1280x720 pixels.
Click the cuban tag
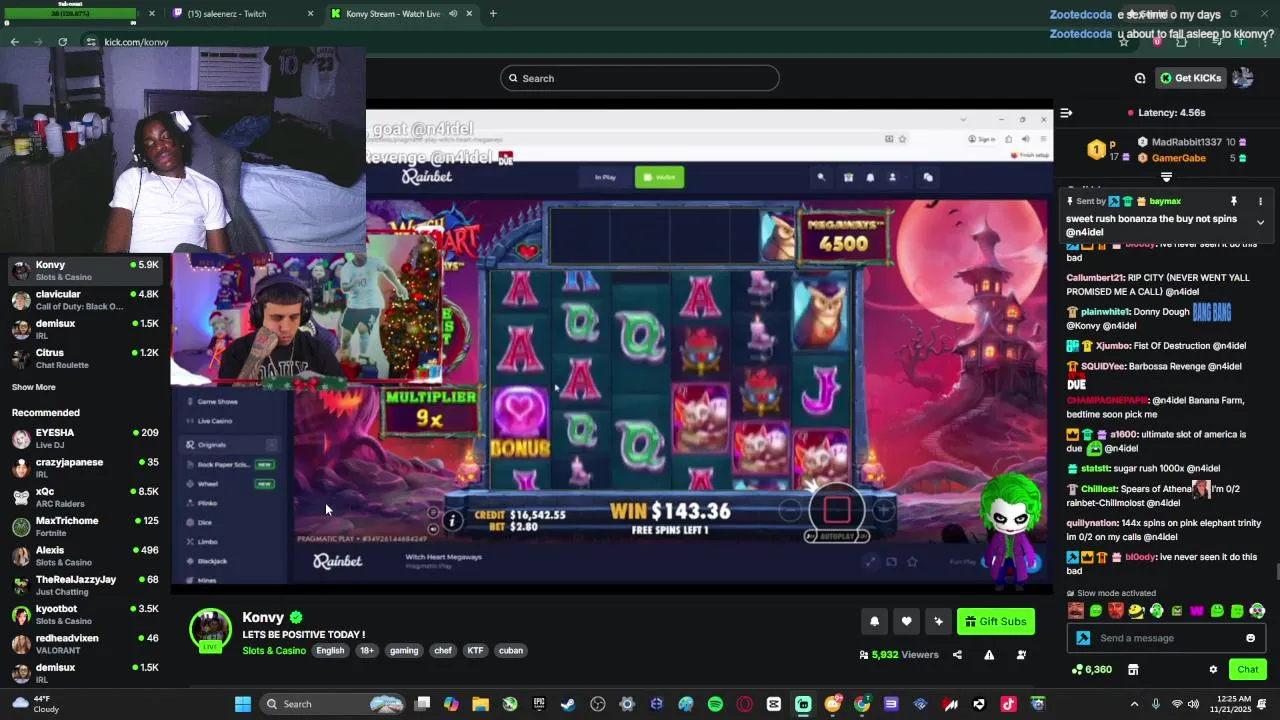click(x=511, y=651)
